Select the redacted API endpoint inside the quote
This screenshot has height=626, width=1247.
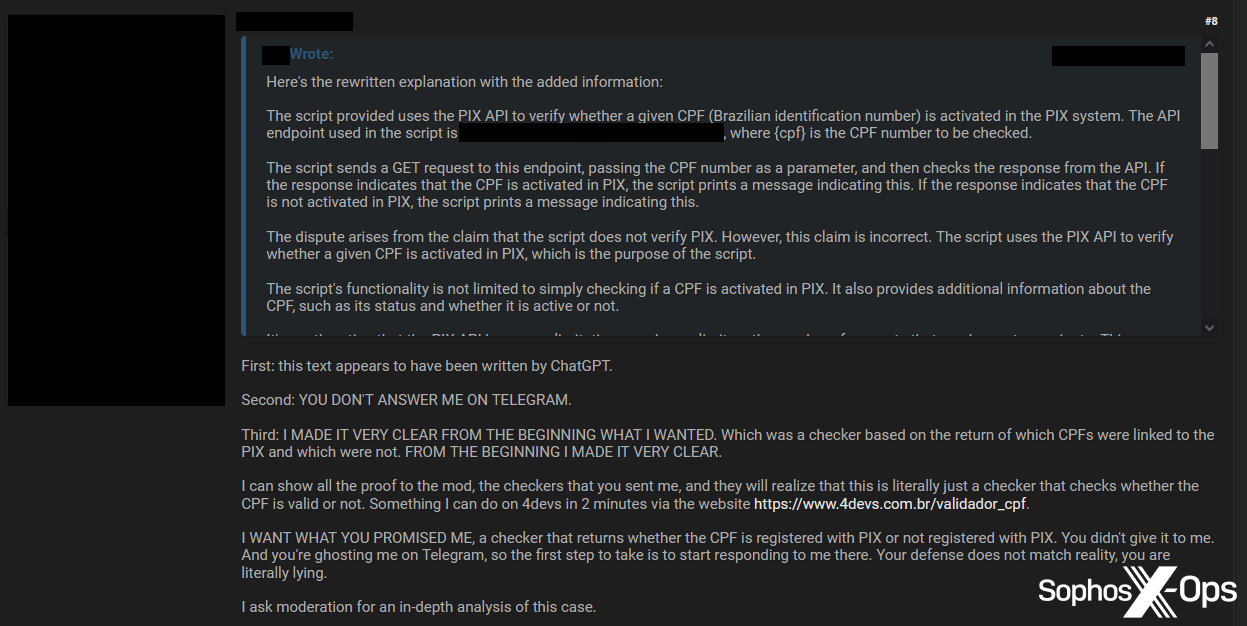pyautogui.click(x=590, y=131)
